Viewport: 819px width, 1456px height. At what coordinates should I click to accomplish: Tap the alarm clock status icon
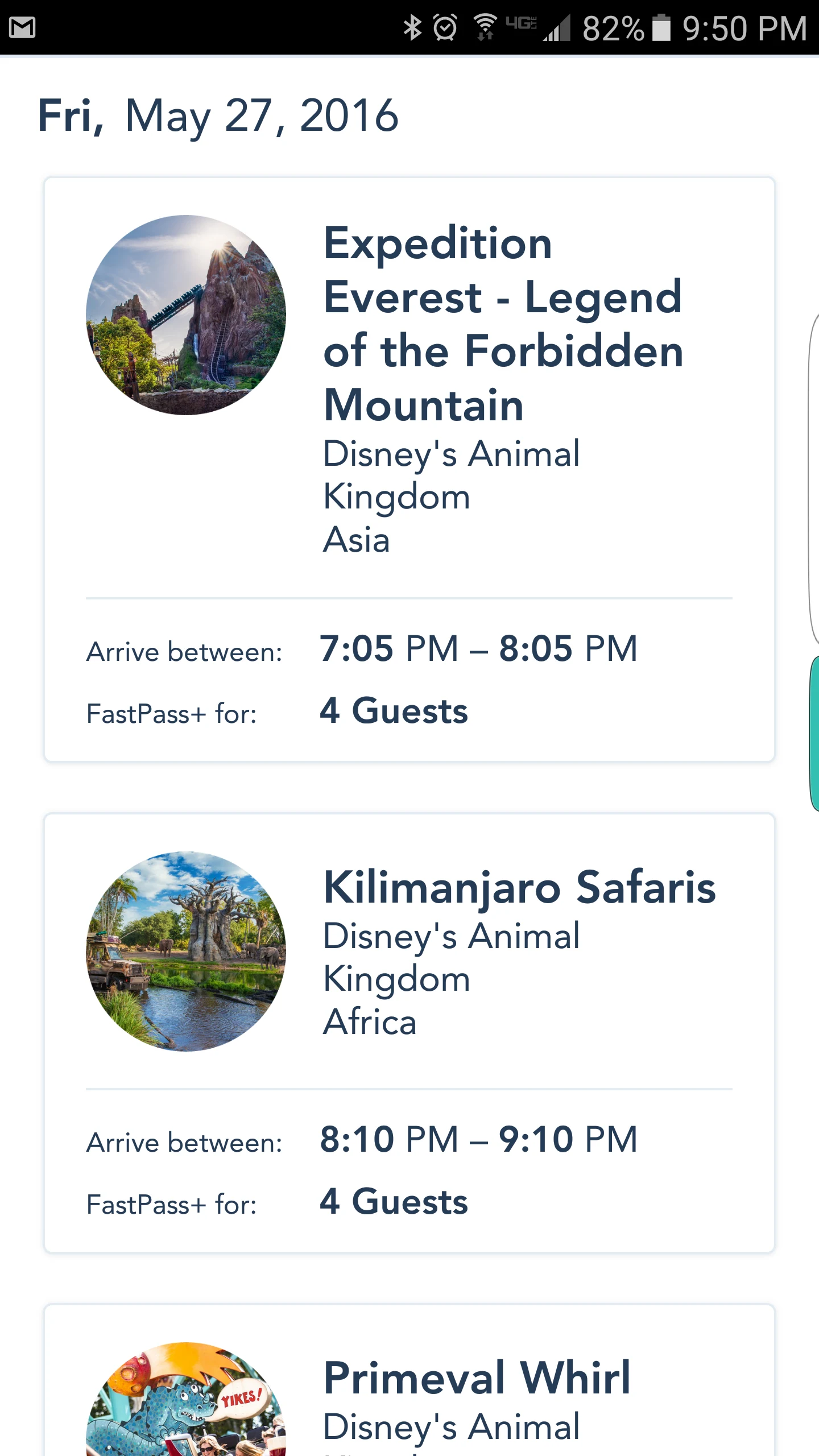pyautogui.click(x=445, y=27)
